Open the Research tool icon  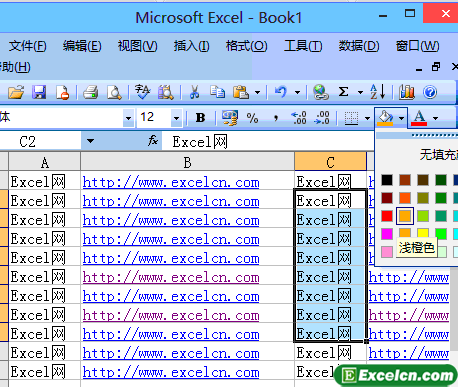point(166,92)
